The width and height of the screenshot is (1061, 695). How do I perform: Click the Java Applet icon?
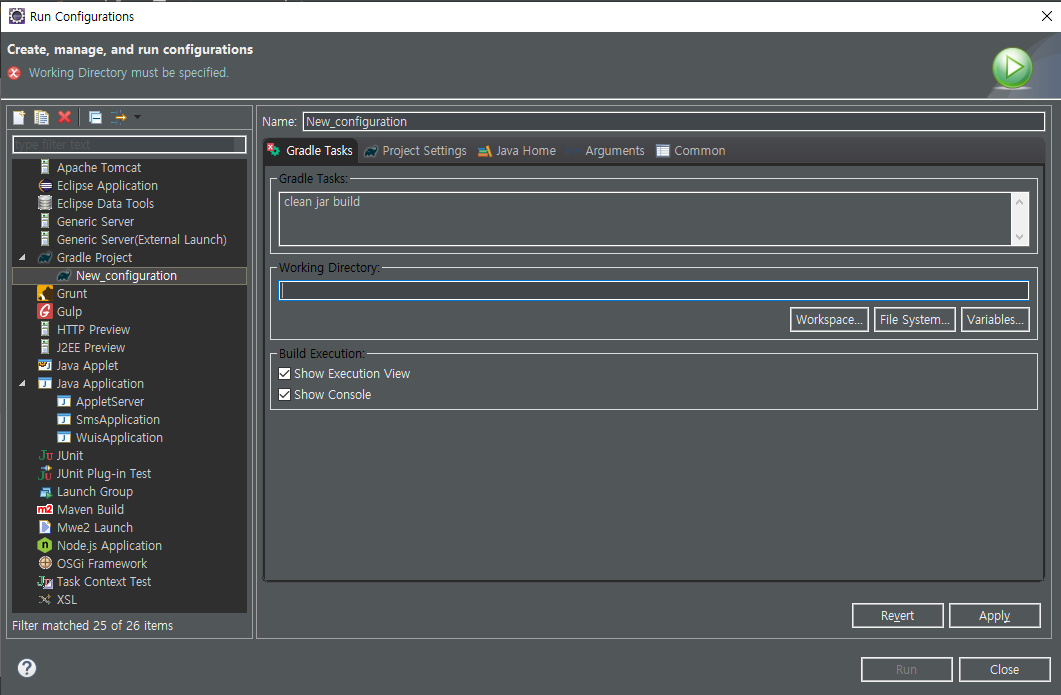(45, 365)
